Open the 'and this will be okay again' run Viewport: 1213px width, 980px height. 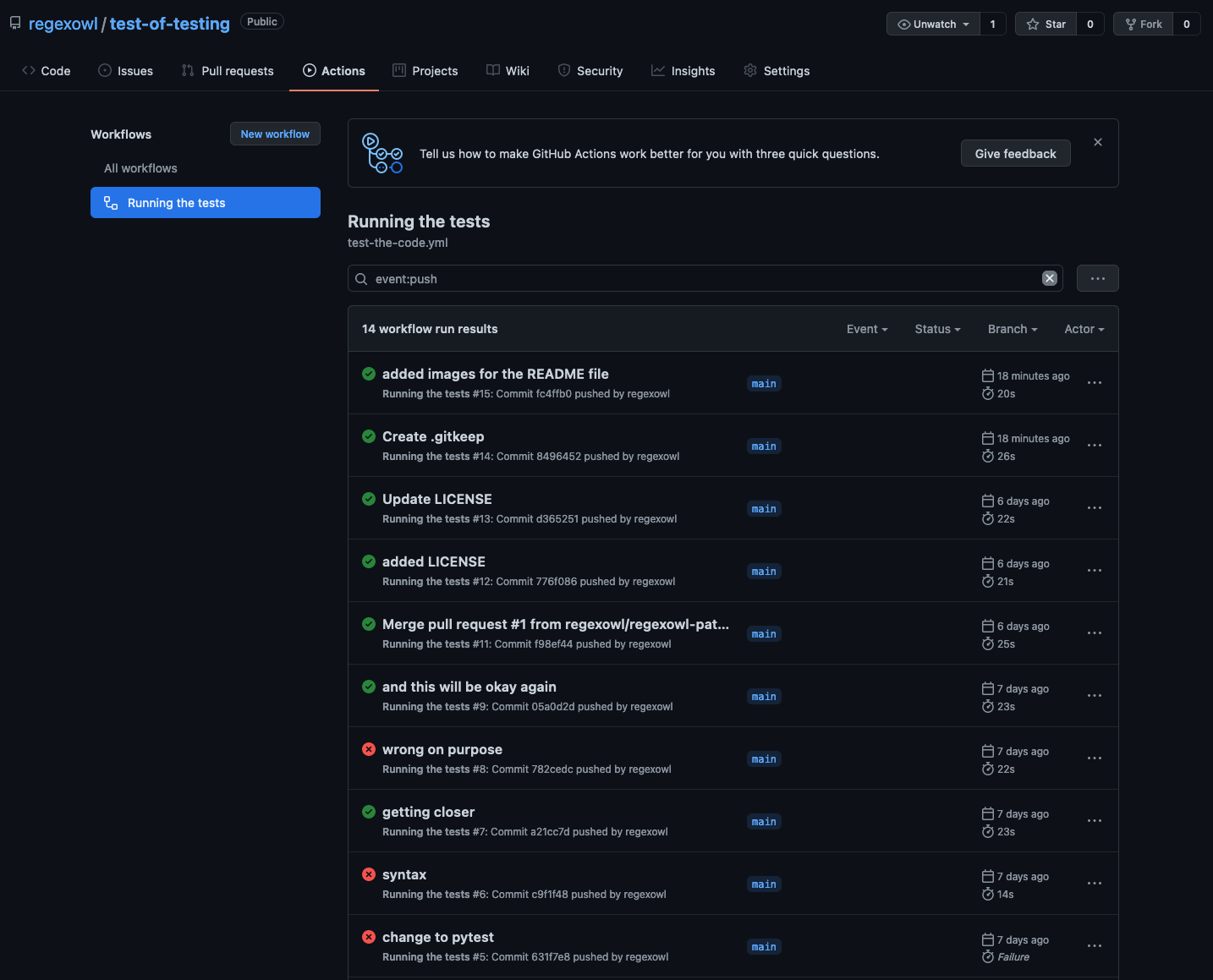tap(469, 687)
